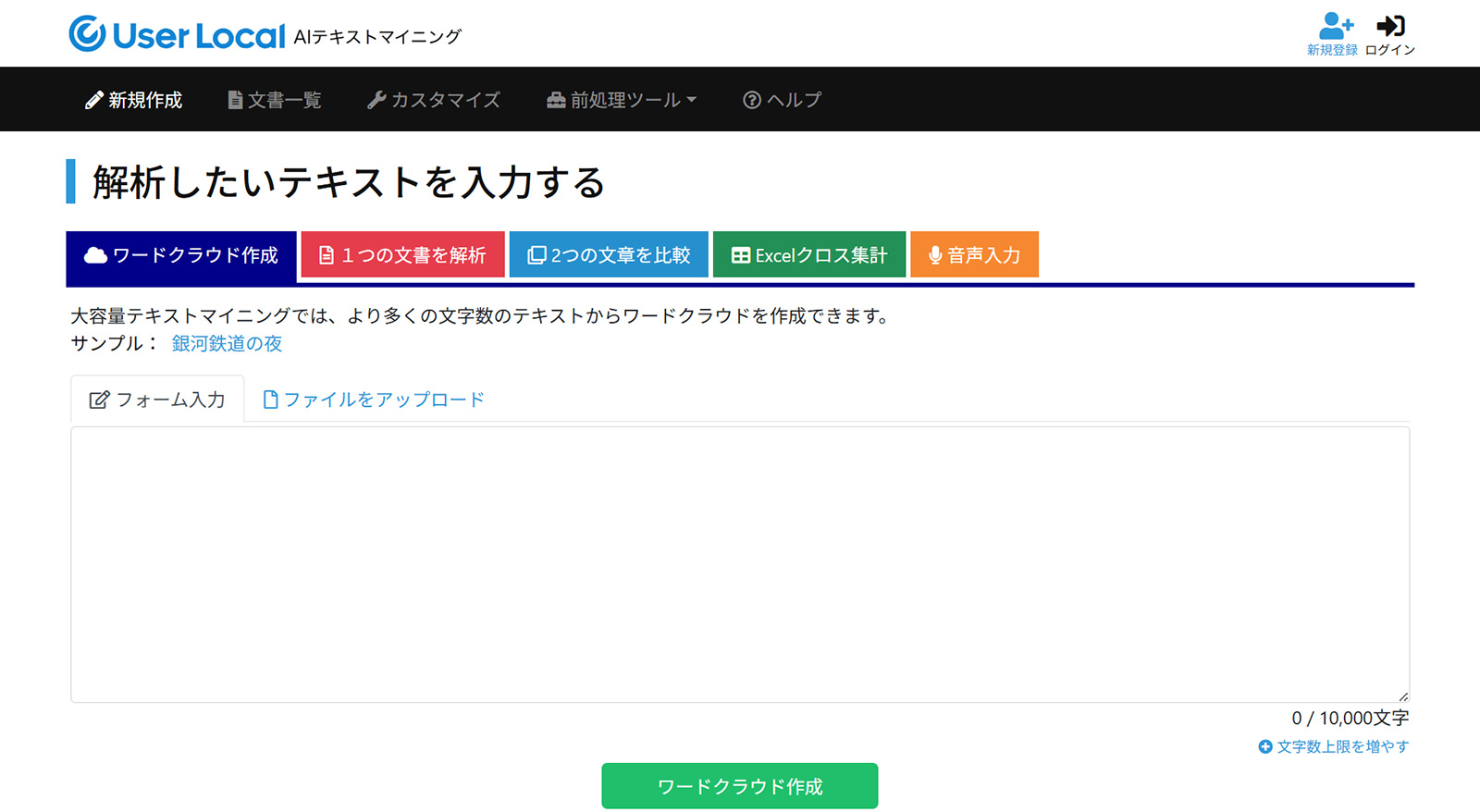1480x812 pixels.
Task: Open 新規作成 in the navigation bar
Action: click(133, 100)
